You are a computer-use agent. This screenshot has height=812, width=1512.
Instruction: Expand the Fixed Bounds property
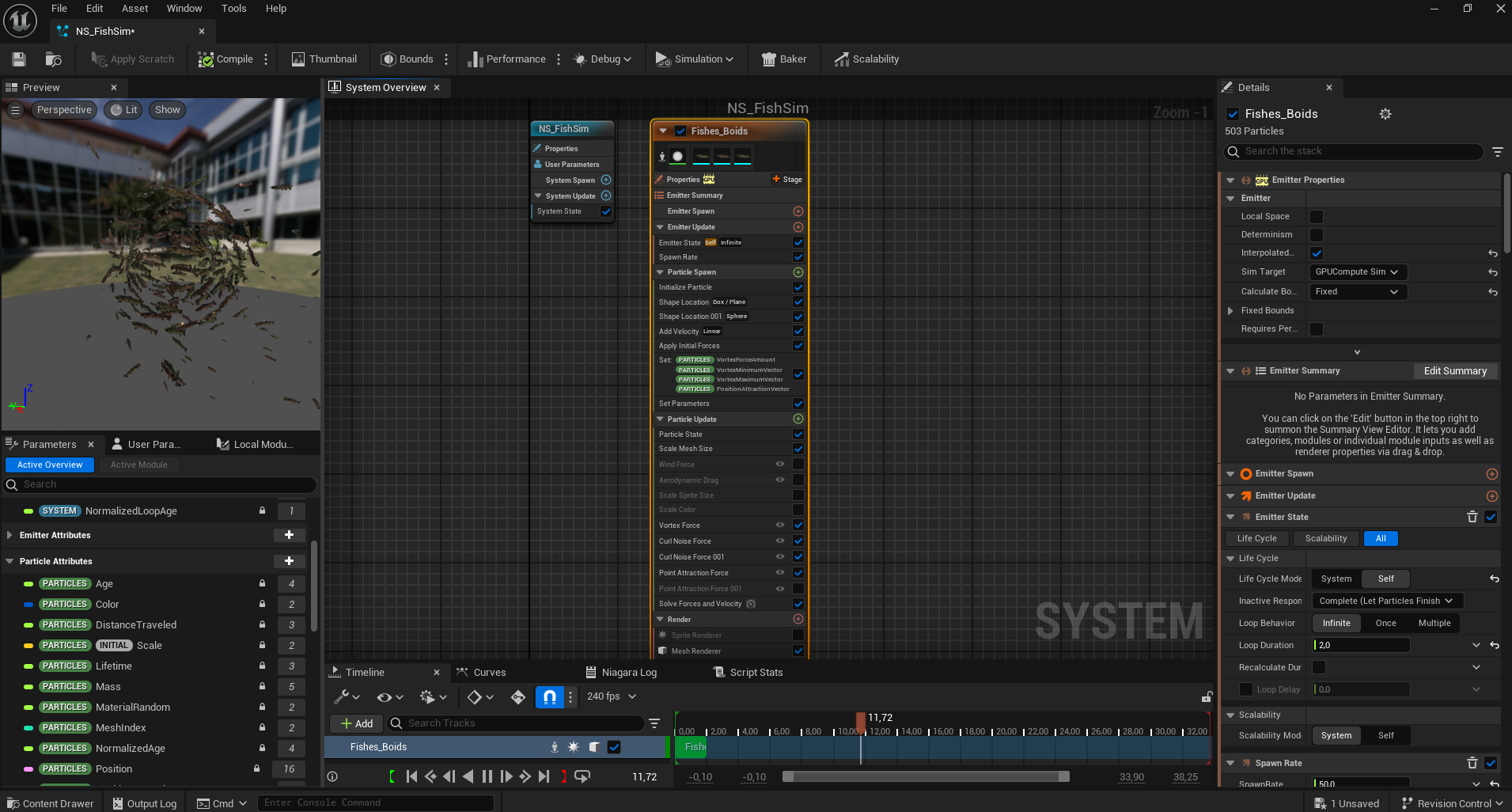1230,311
